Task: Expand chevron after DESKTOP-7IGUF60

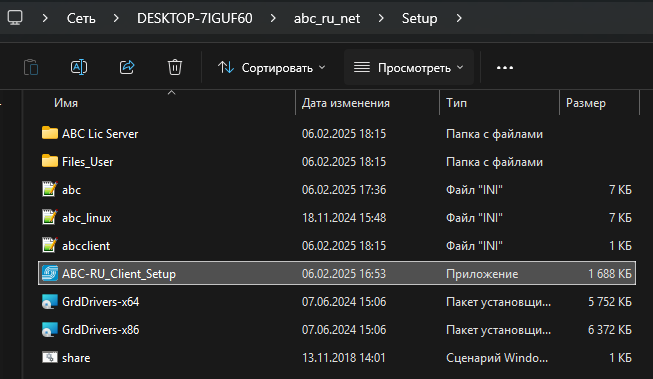Action: [x=273, y=18]
